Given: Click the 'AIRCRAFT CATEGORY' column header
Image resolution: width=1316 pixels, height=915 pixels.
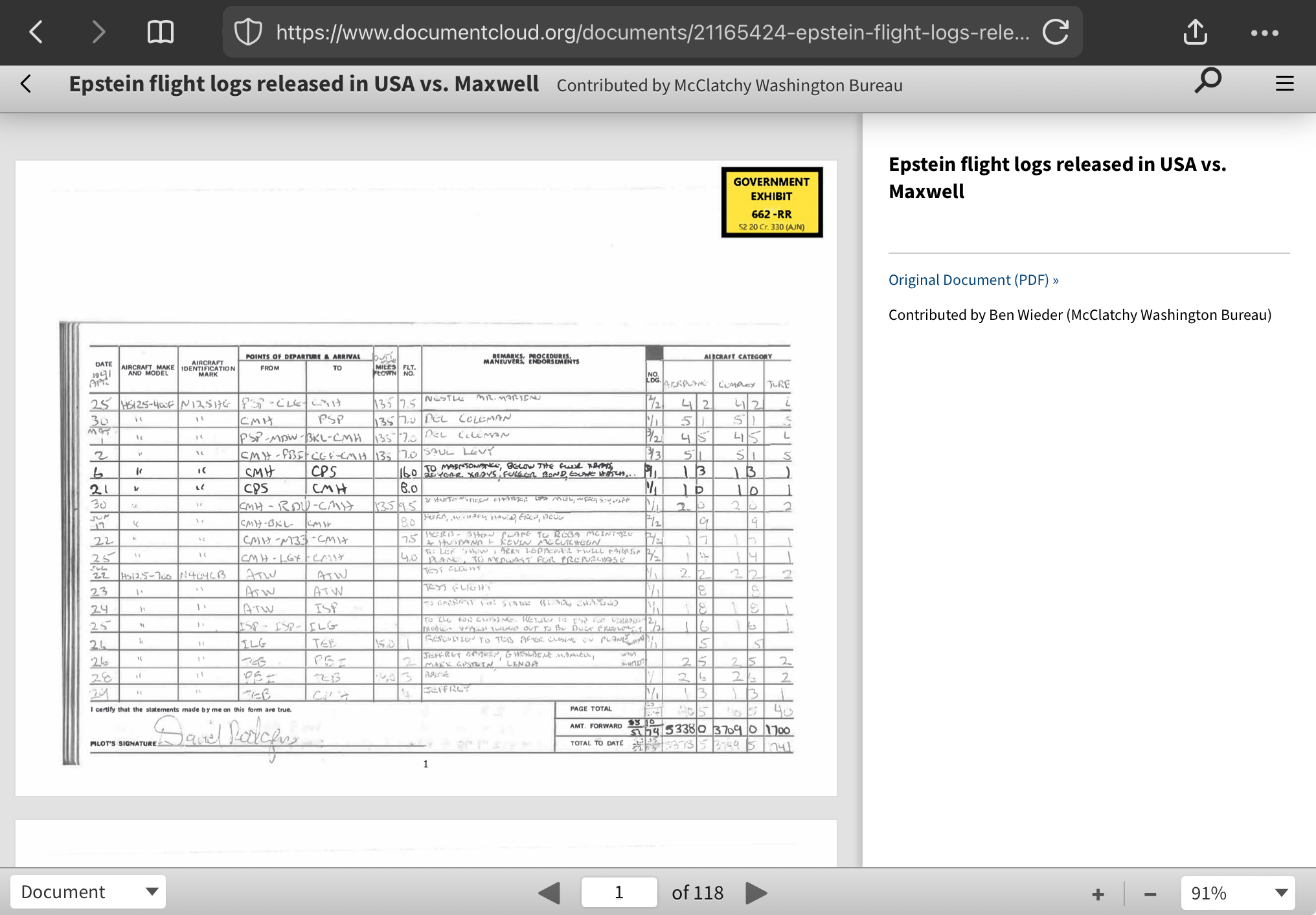Looking at the screenshot, I should pyautogui.click(x=738, y=356).
